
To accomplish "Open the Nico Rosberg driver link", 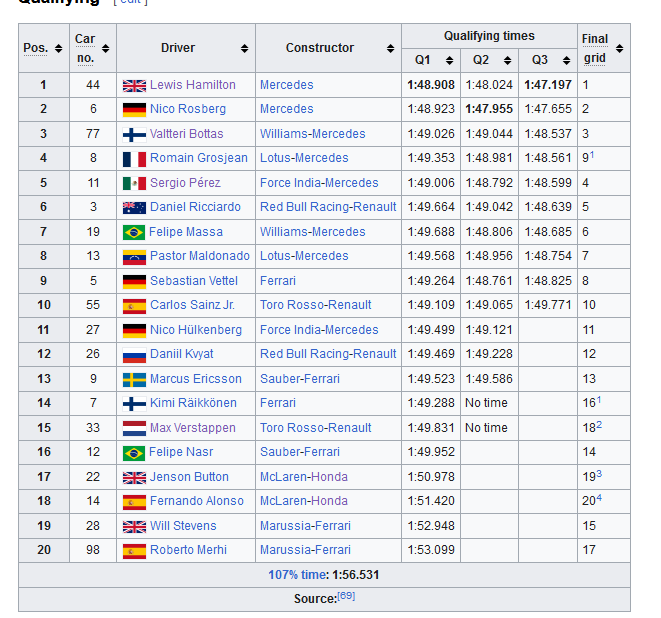I will click(x=188, y=109).
